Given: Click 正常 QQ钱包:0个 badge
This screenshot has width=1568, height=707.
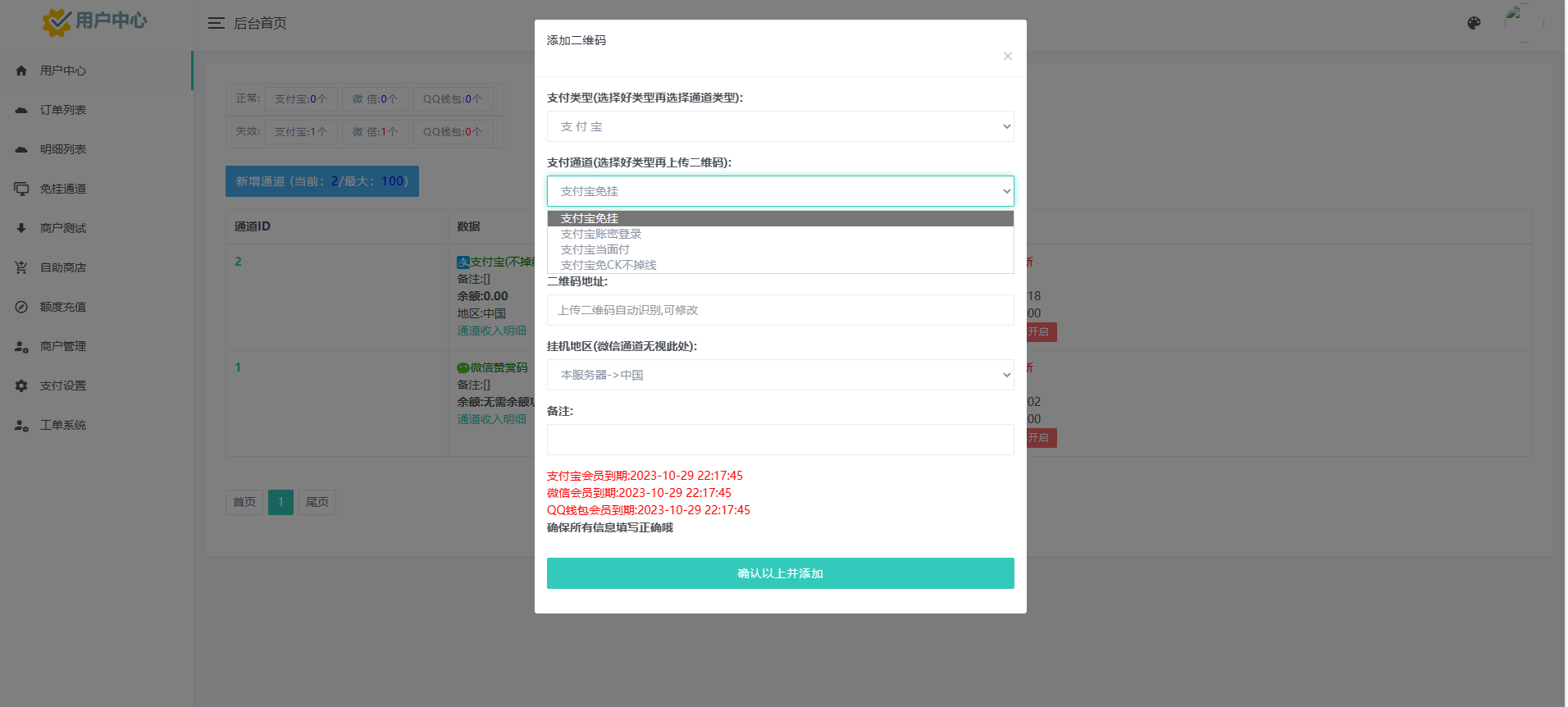Looking at the screenshot, I should tap(453, 99).
